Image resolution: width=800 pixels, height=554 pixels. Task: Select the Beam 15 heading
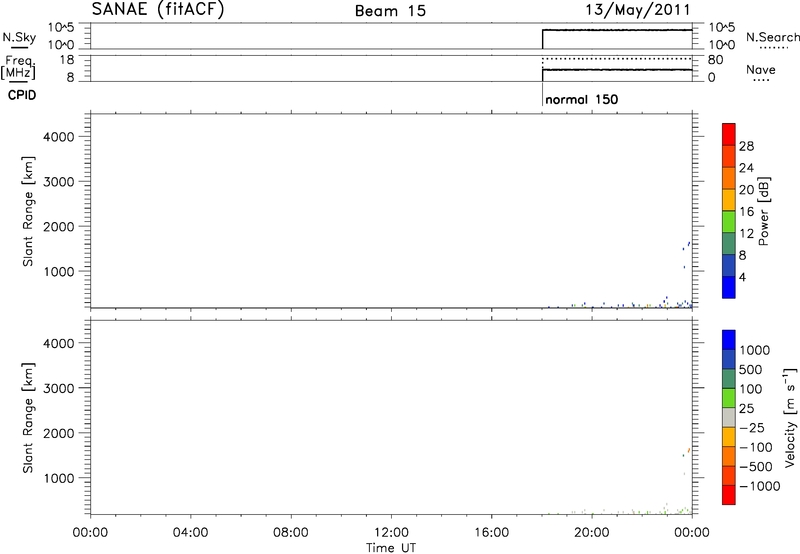[x=390, y=11]
